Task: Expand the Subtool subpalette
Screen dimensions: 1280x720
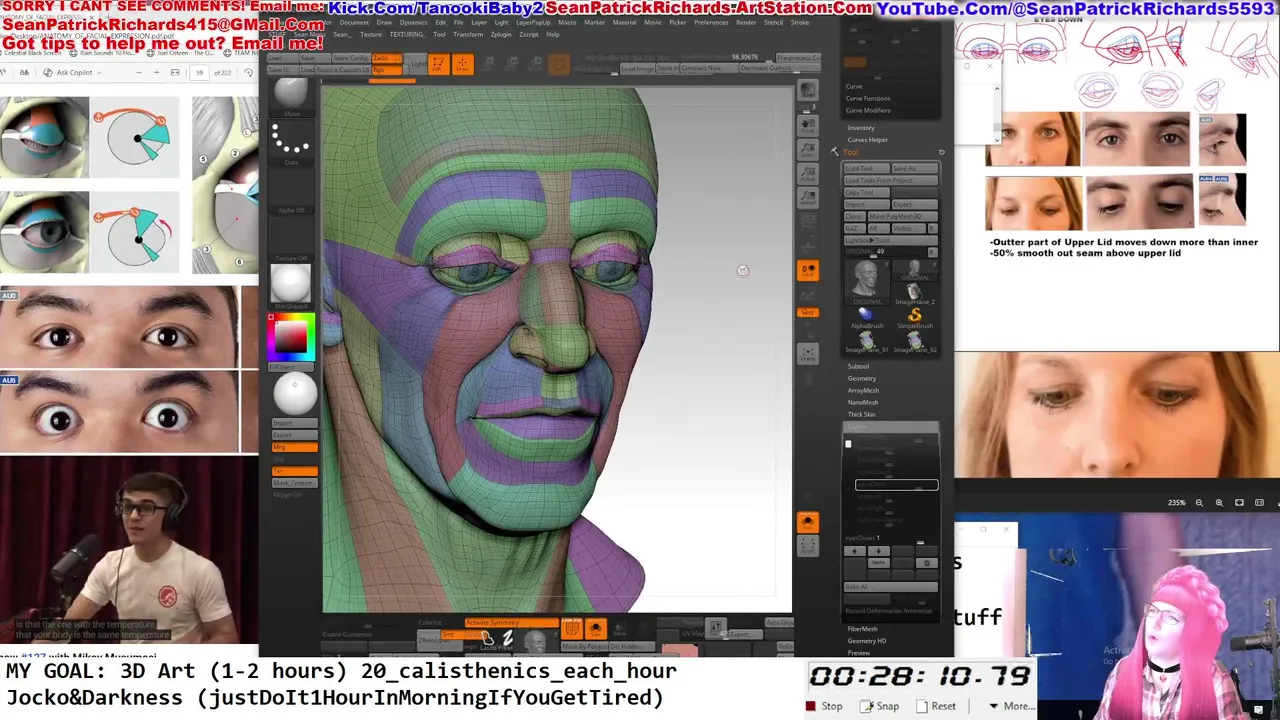Action: pyautogui.click(x=858, y=366)
